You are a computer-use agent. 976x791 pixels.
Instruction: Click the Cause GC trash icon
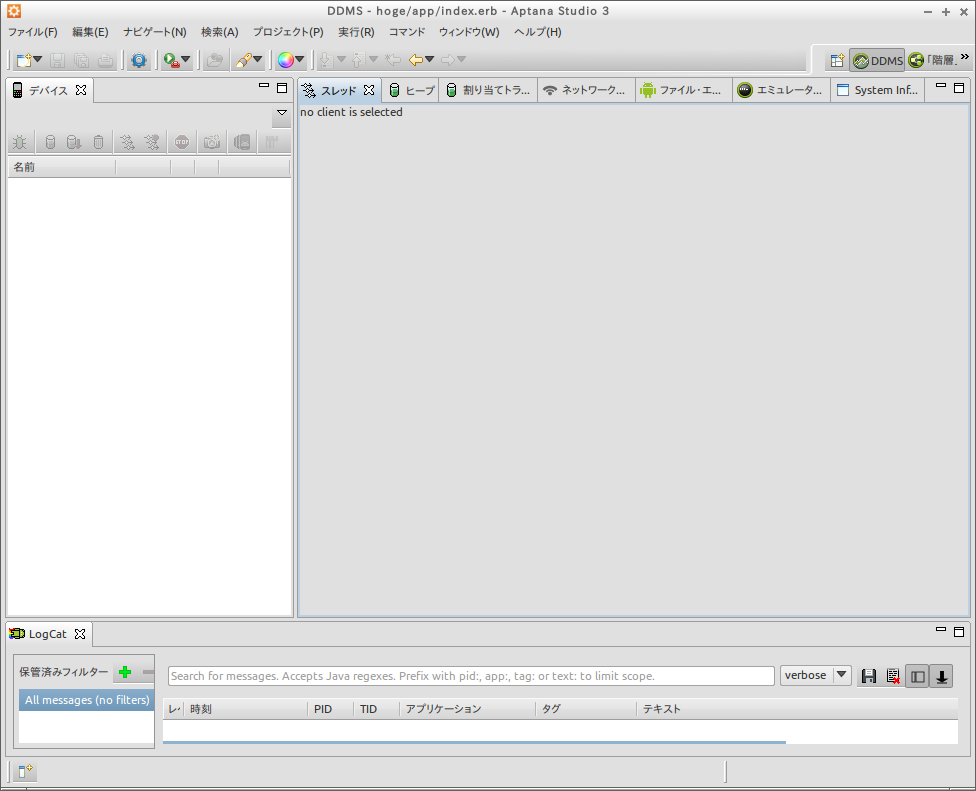tap(98, 143)
